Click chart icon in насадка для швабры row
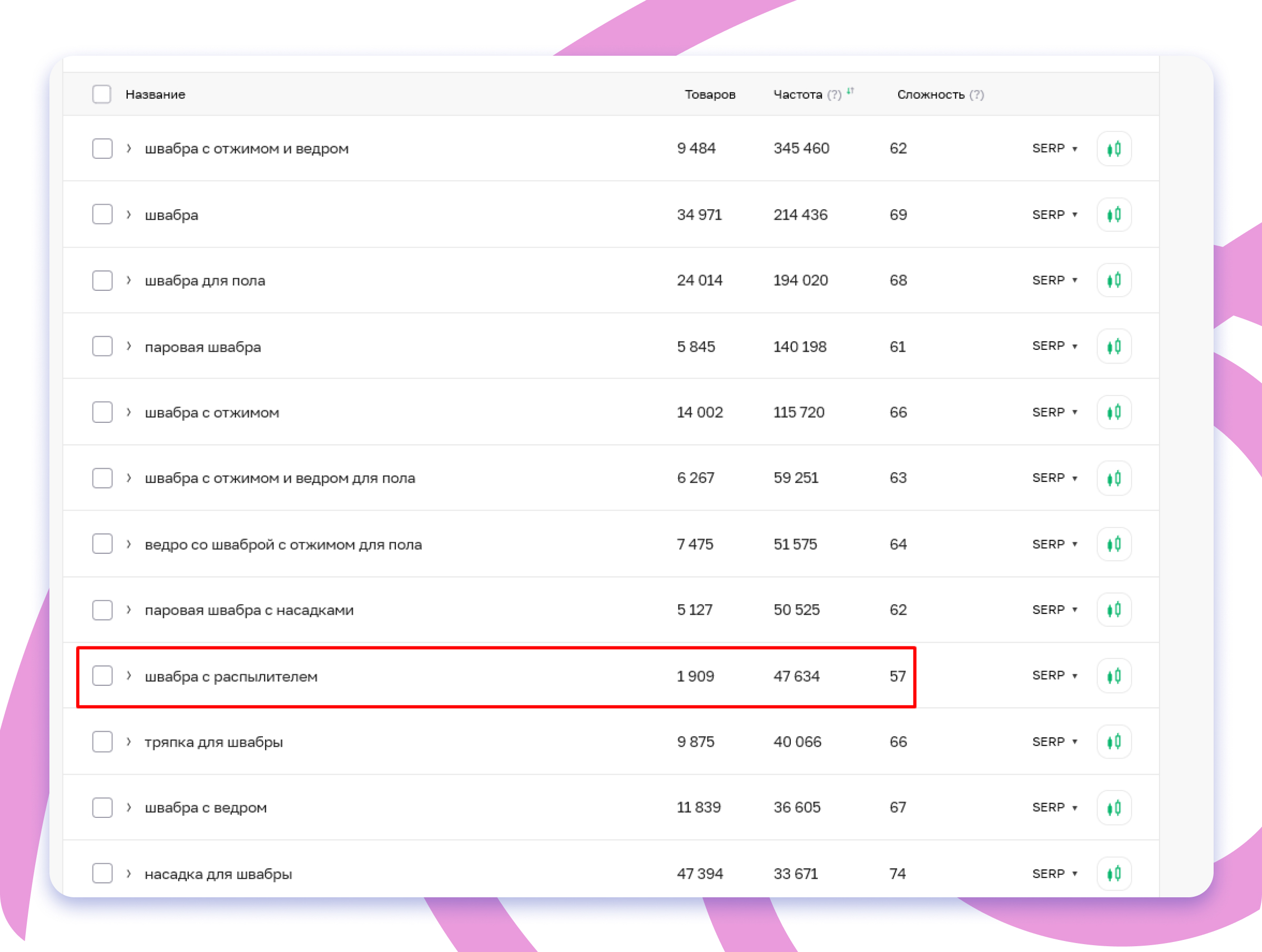 (1113, 873)
